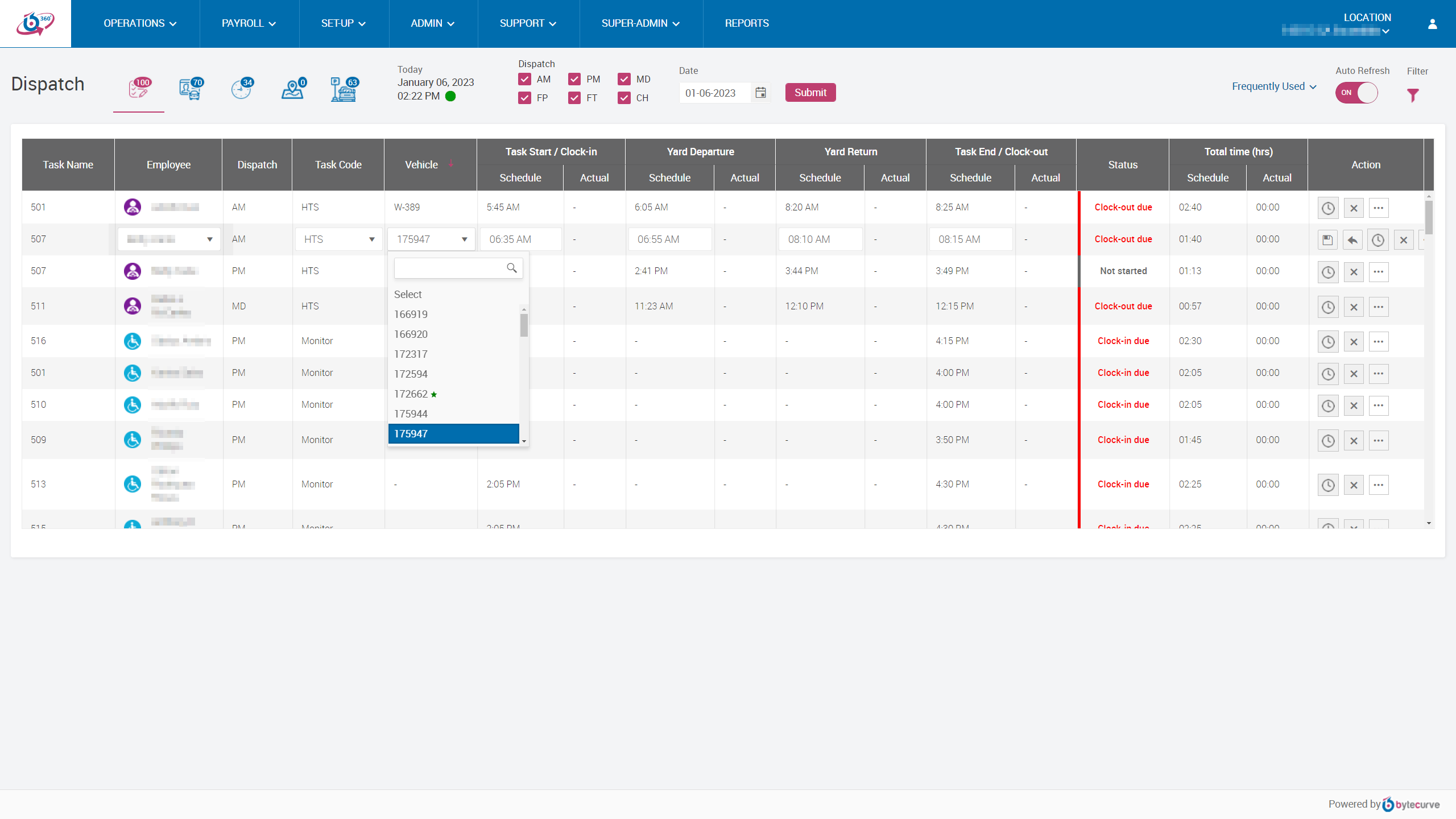
Task: Click the clock icon with badge 34
Action: point(241,89)
